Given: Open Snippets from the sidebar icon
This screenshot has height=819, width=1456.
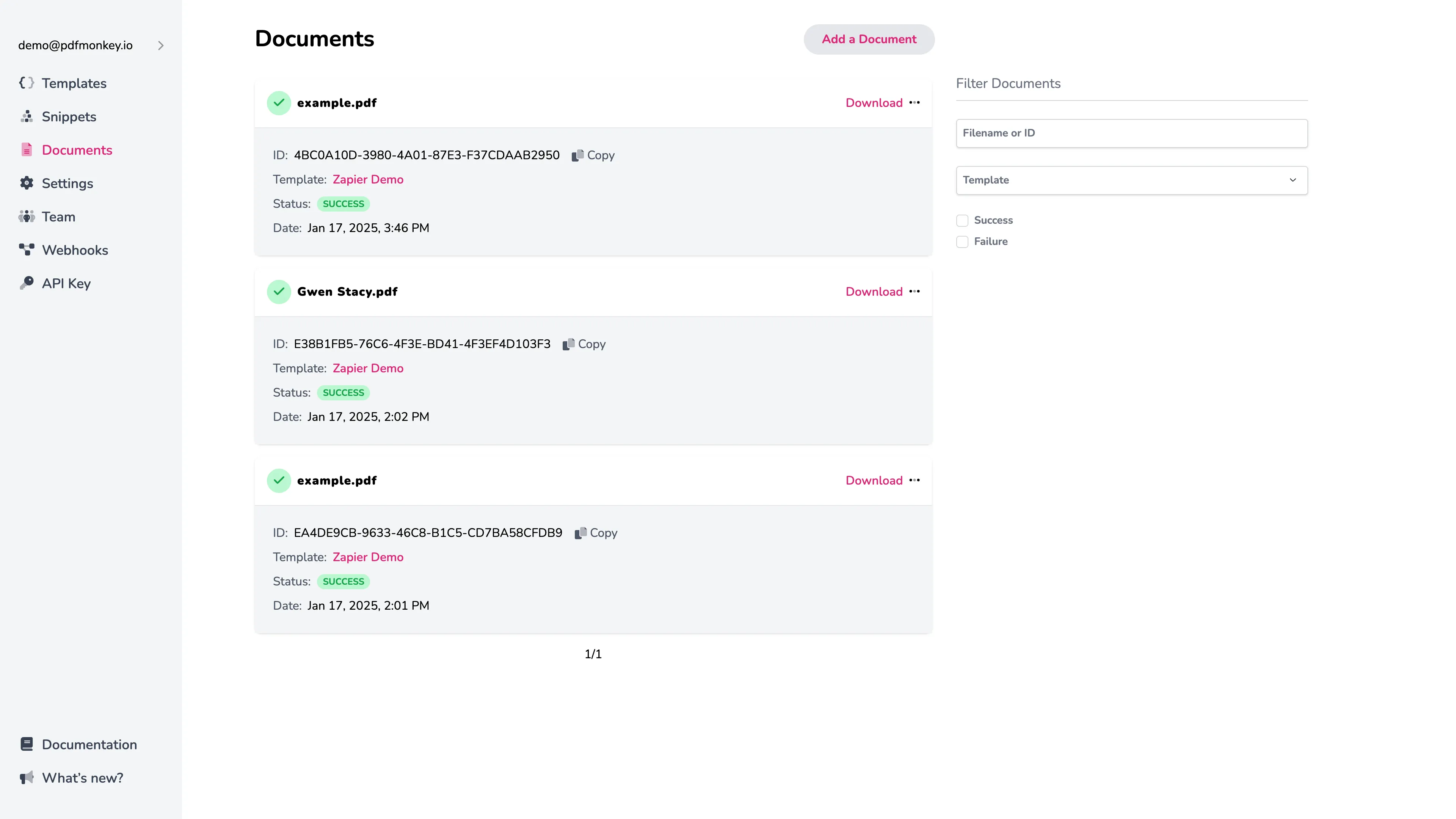Looking at the screenshot, I should (27, 116).
